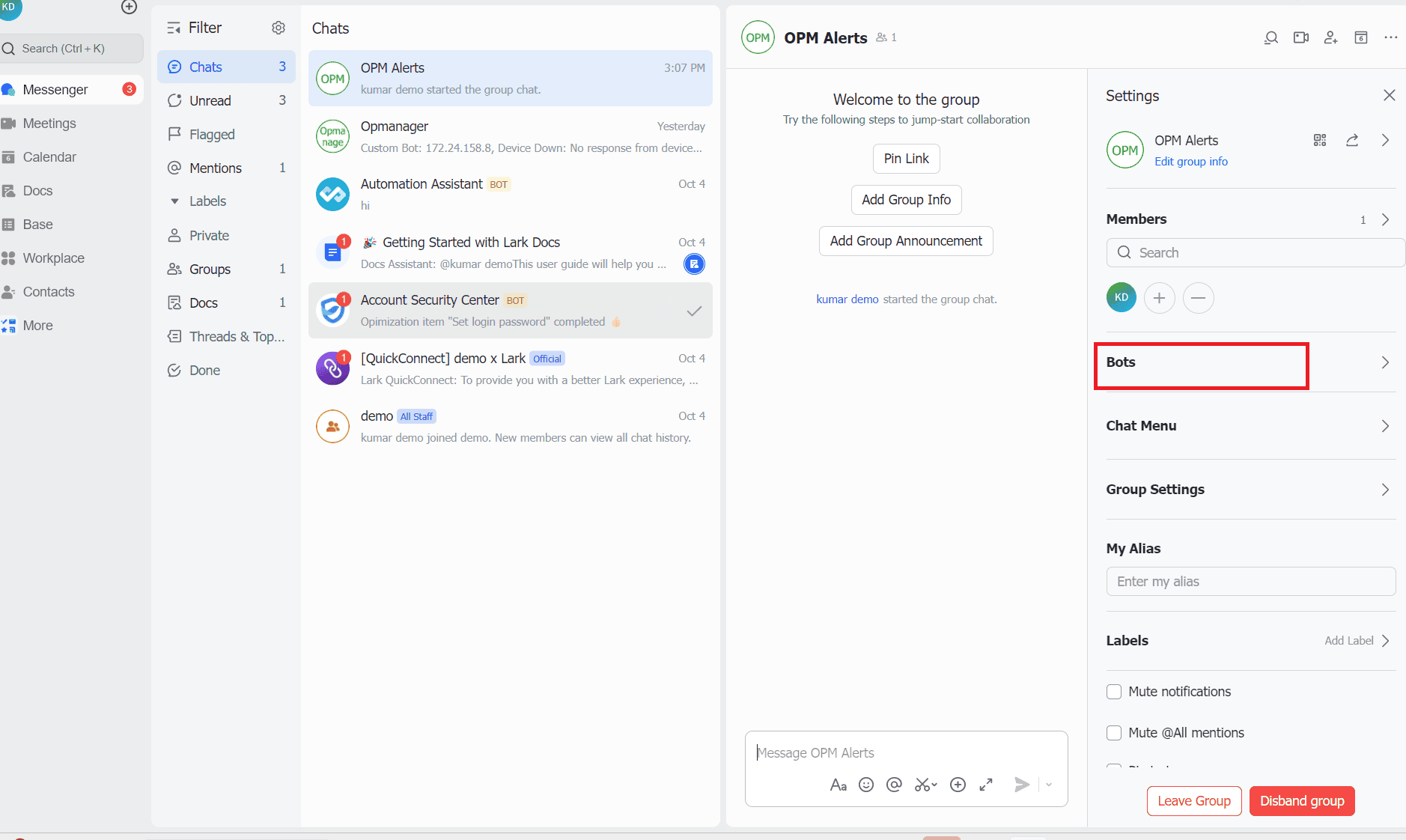This screenshot has width=1406, height=840.
Task: Open the emoji picker
Action: pos(866,785)
